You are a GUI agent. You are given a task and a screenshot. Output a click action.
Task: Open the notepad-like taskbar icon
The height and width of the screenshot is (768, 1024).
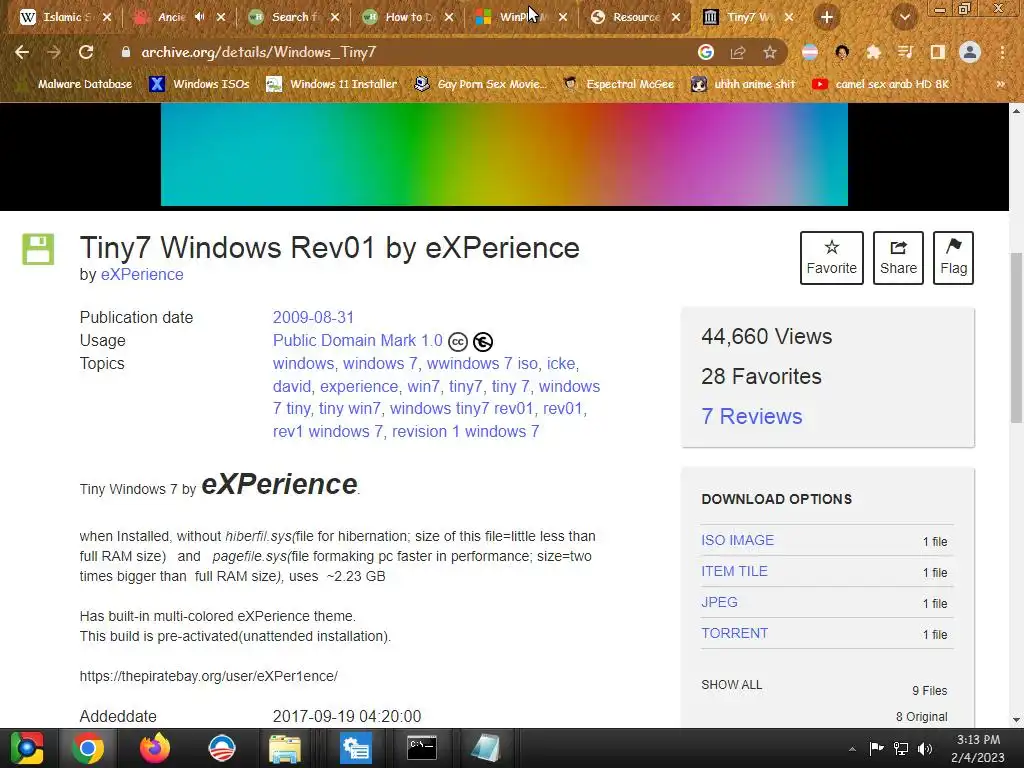486,748
